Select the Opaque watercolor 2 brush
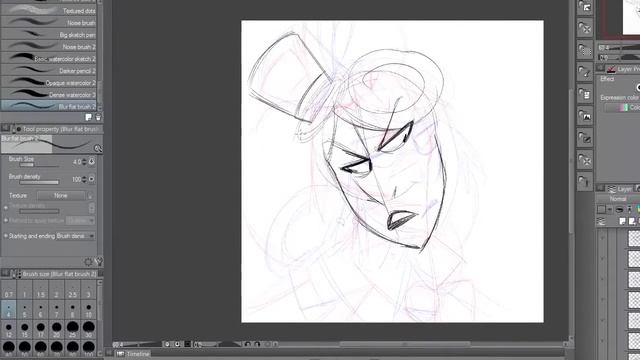This screenshot has width=640, height=360. [49, 82]
